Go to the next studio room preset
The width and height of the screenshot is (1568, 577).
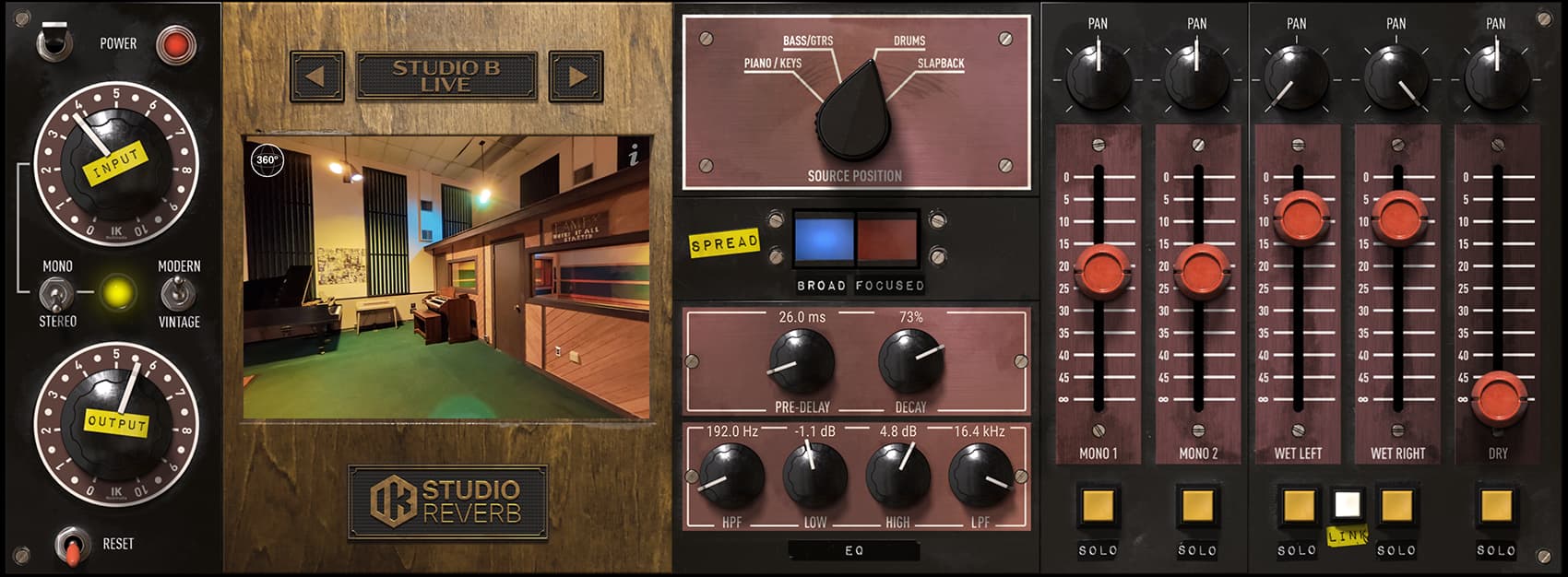pos(576,76)
